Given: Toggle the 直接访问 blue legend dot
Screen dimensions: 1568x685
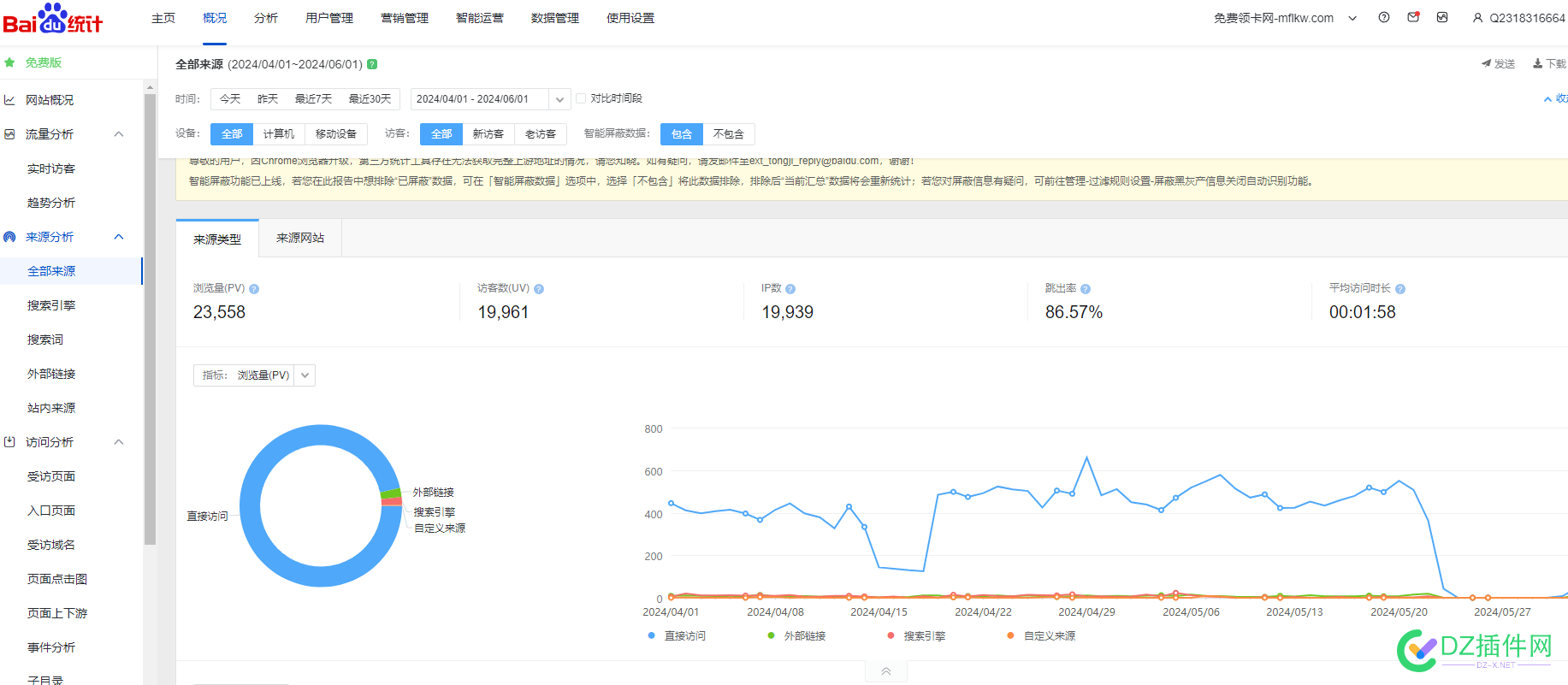Looking at the screenshot, I should (652, 635).
